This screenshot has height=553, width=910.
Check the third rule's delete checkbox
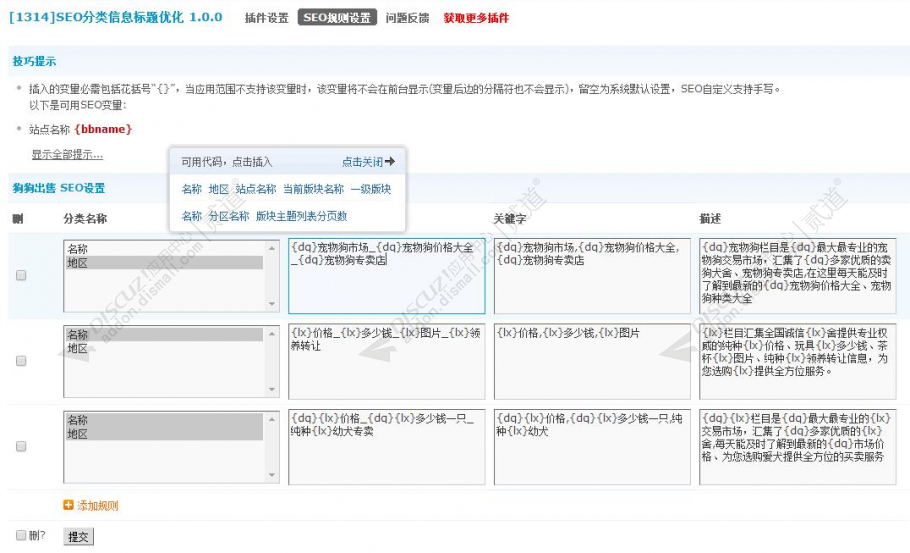[21, 447]
